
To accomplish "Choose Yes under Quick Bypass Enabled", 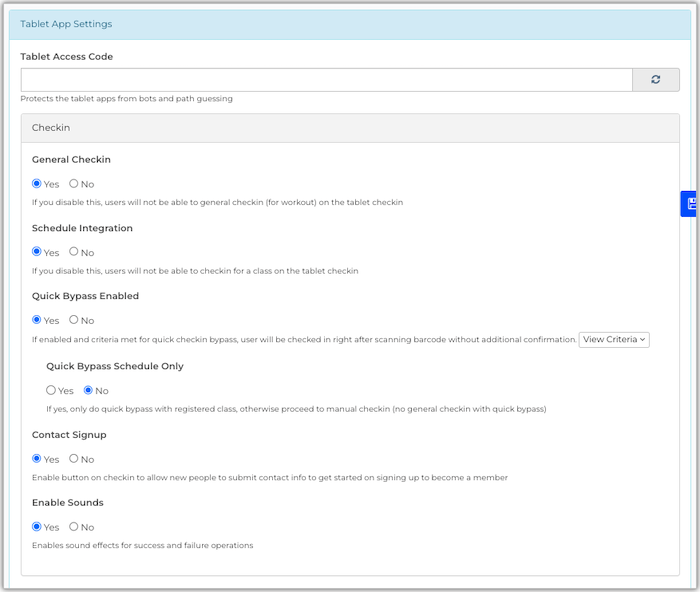I will coord(37,320).
